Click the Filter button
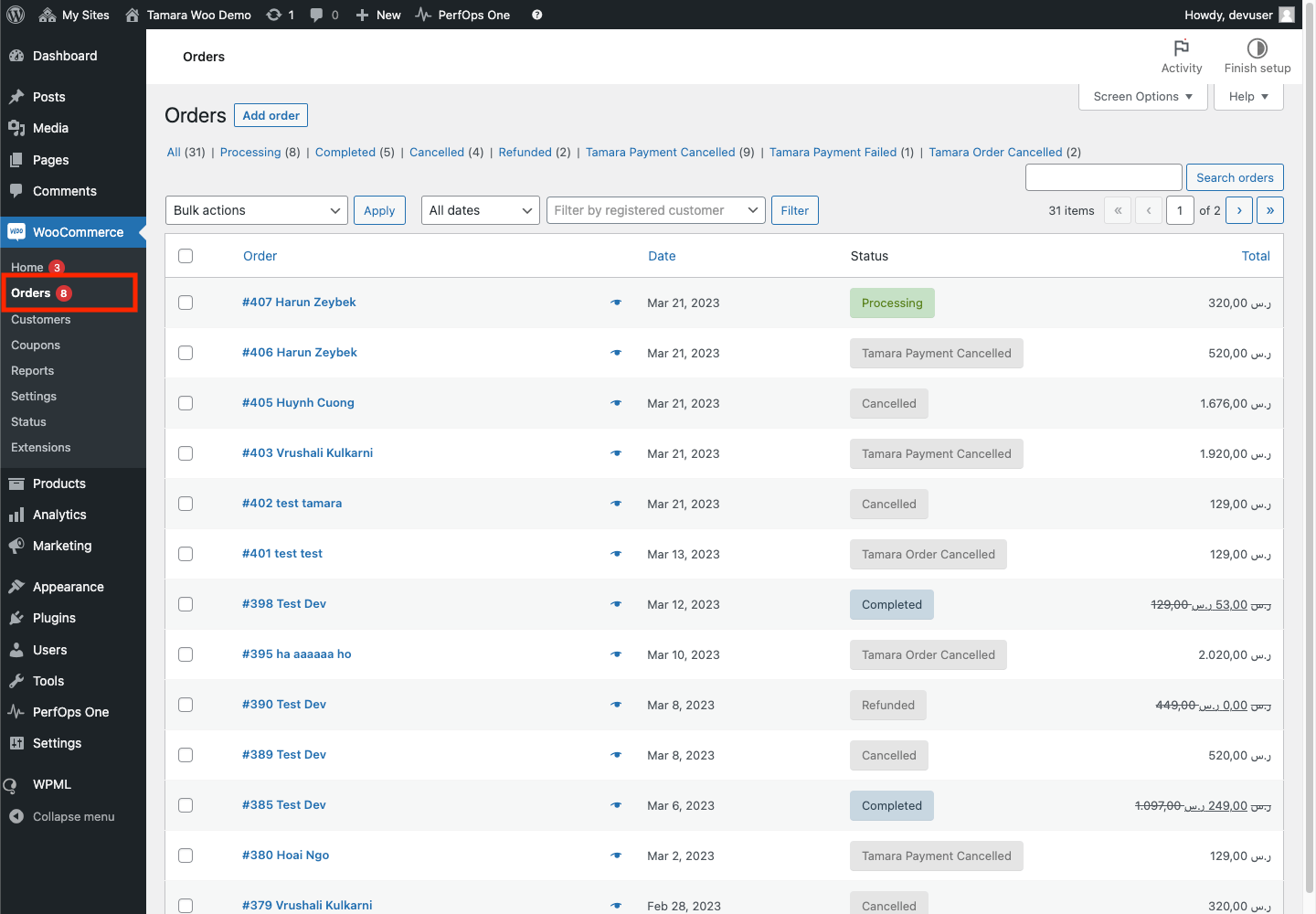Viewport: 1316px width, 914px height. click(x=795, y=210)
